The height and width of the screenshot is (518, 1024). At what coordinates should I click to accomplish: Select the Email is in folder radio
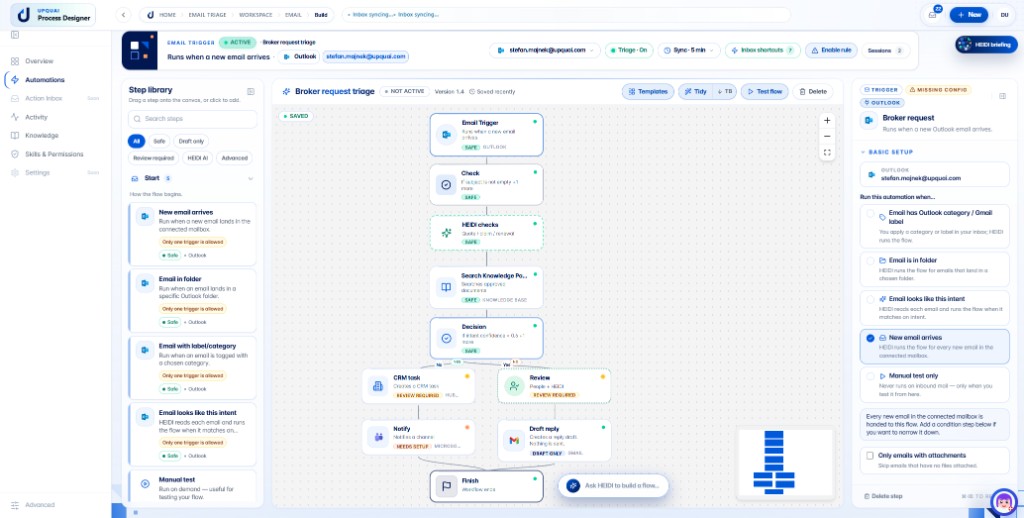[870, 260]
